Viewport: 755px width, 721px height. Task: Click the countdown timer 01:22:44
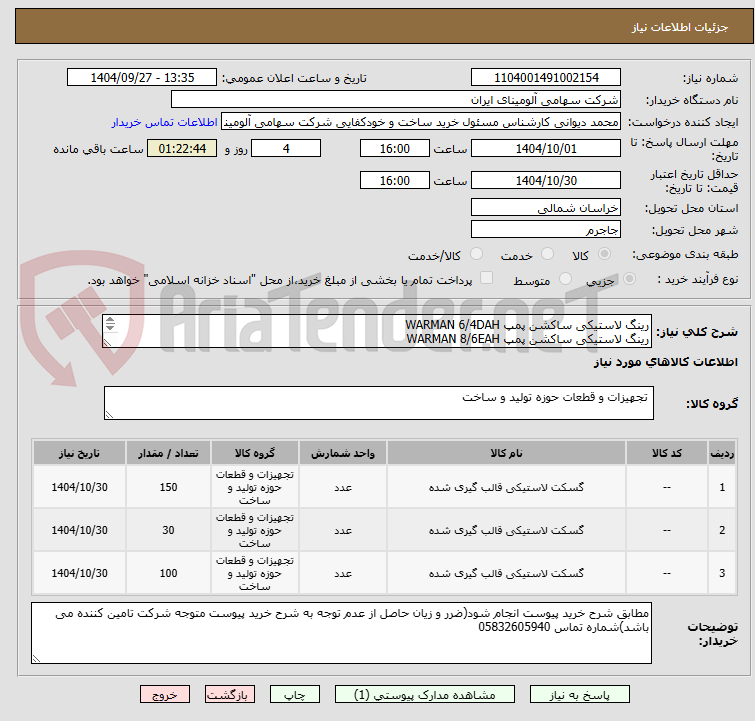click(x=182, y=148)
